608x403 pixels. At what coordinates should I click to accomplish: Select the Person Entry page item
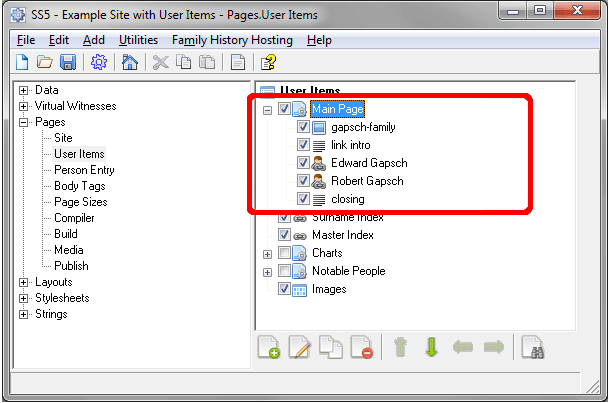[x=84, y=170]
